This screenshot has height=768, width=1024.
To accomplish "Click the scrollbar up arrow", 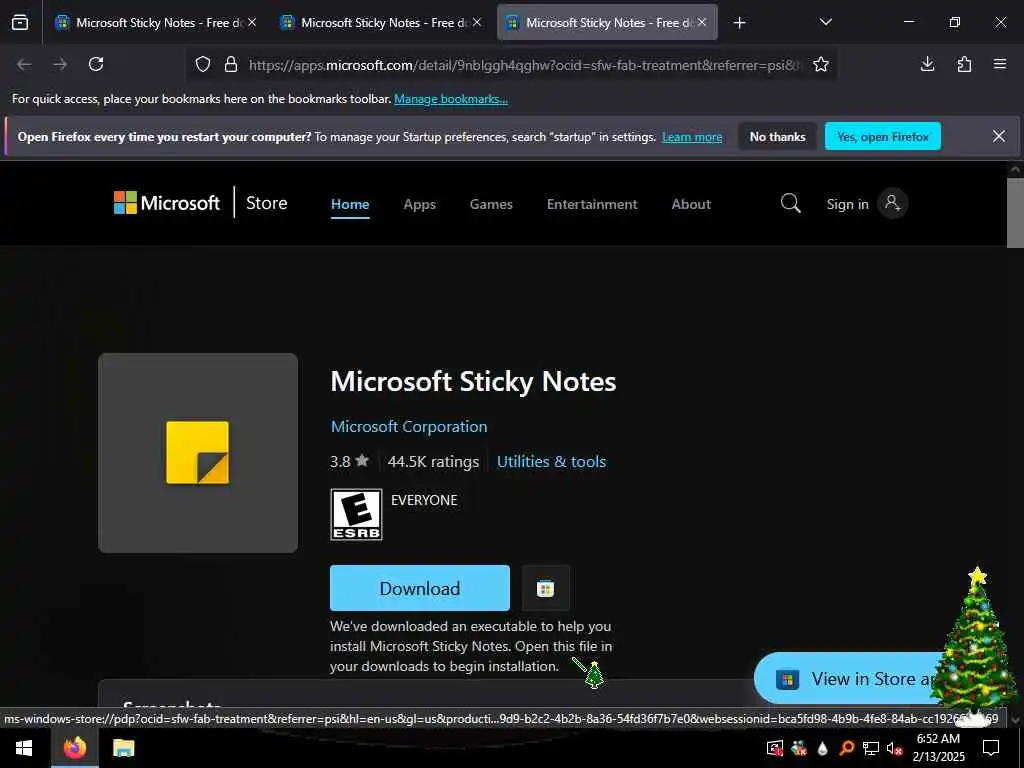I will click(x=1015, y=169).
